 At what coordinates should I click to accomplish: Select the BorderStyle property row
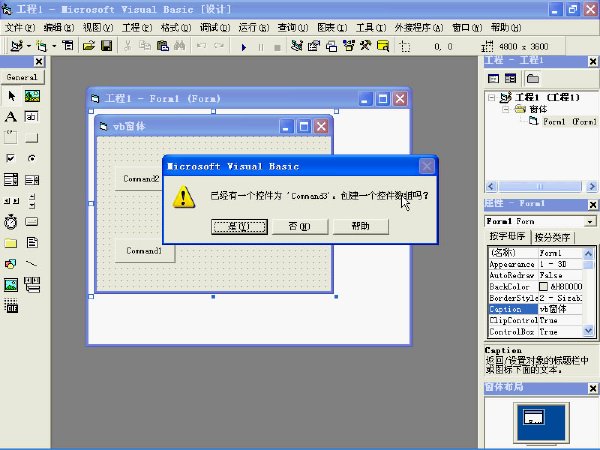pyautogui.click(x=536, y=298)
